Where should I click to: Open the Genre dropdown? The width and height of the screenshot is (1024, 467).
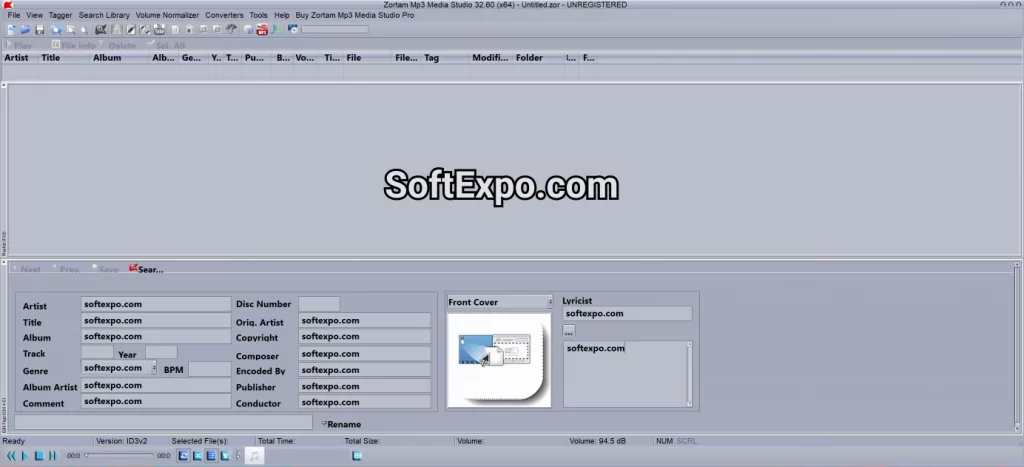[x=153, y=368]
